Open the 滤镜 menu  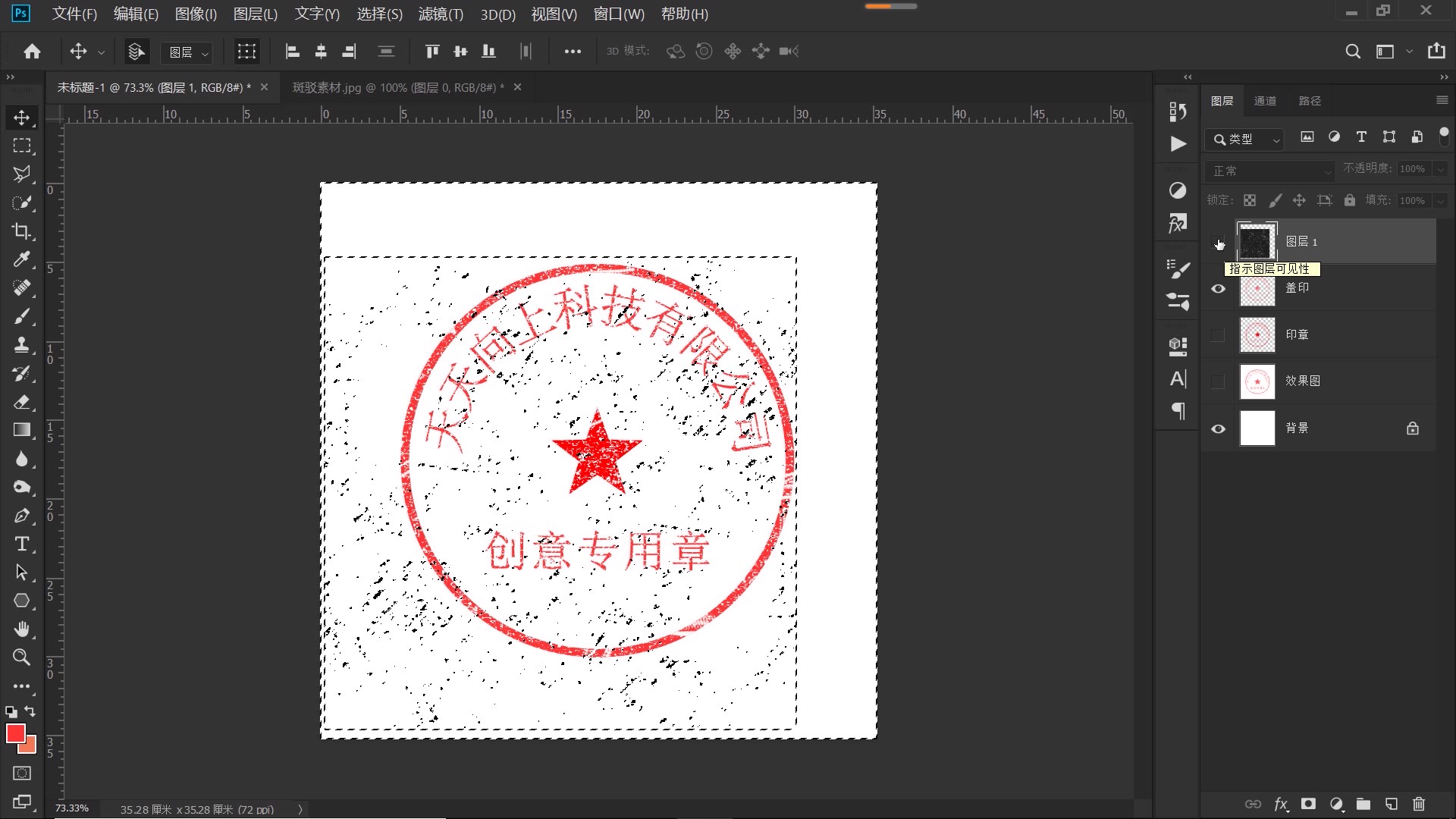tap(440, 14)
